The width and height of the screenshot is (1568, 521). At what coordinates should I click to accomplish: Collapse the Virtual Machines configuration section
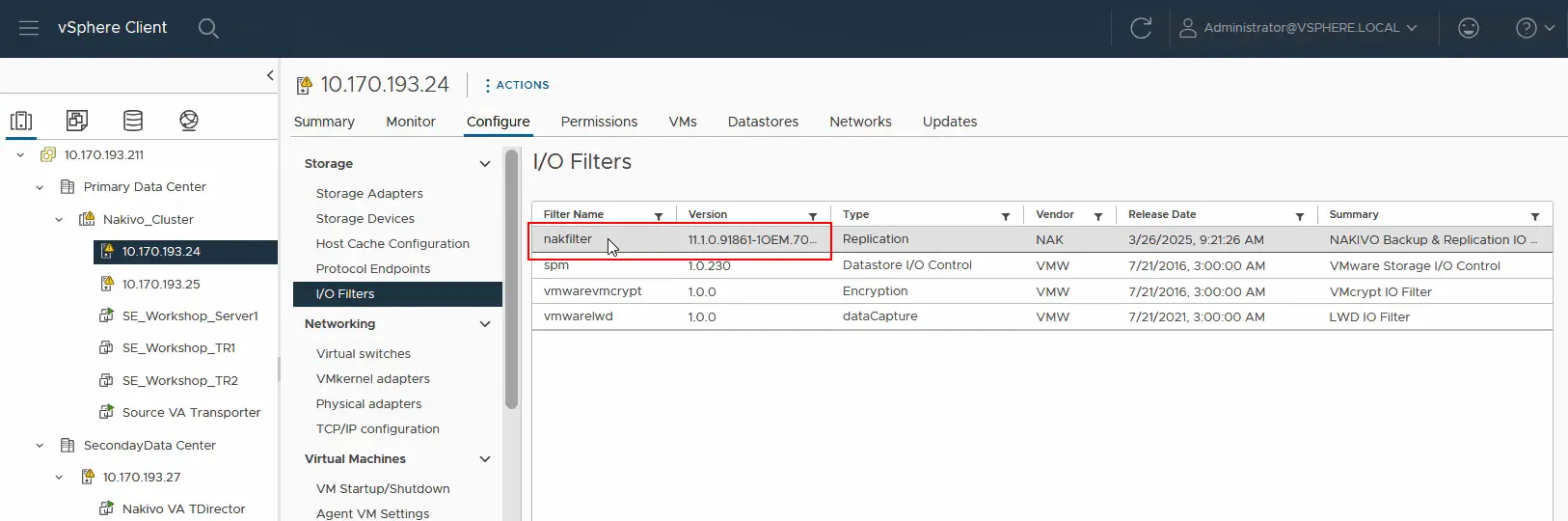(485, 459)
